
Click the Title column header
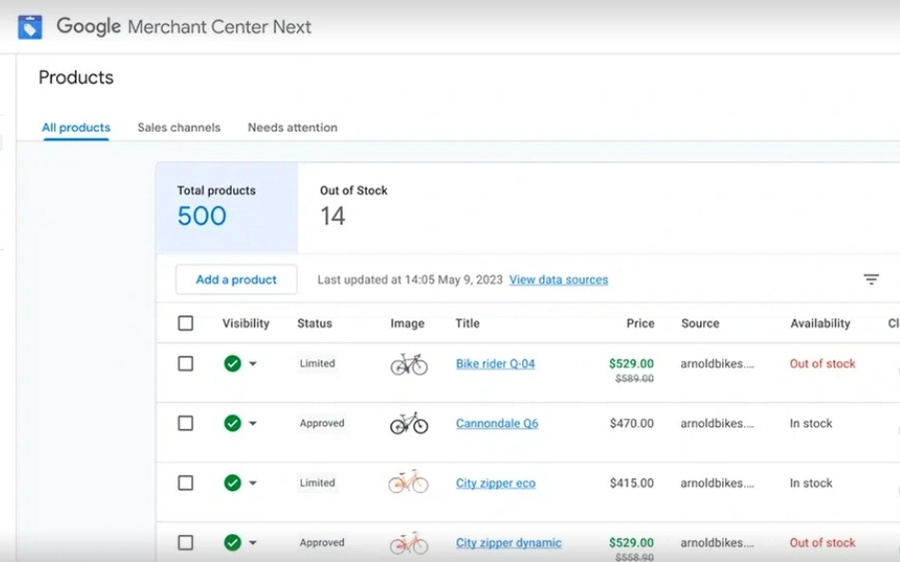coord(467,323)
